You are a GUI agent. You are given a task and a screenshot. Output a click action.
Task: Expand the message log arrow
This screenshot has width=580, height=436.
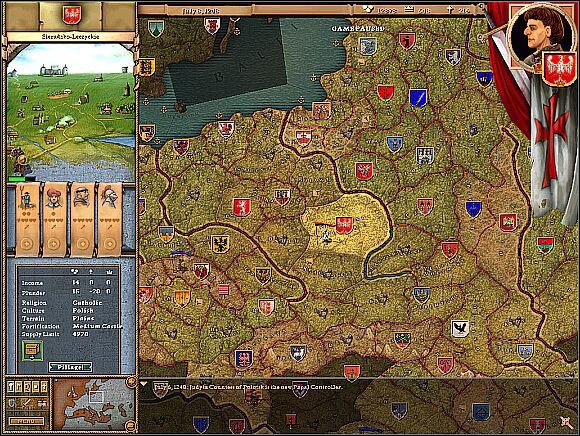click(144, 384)
